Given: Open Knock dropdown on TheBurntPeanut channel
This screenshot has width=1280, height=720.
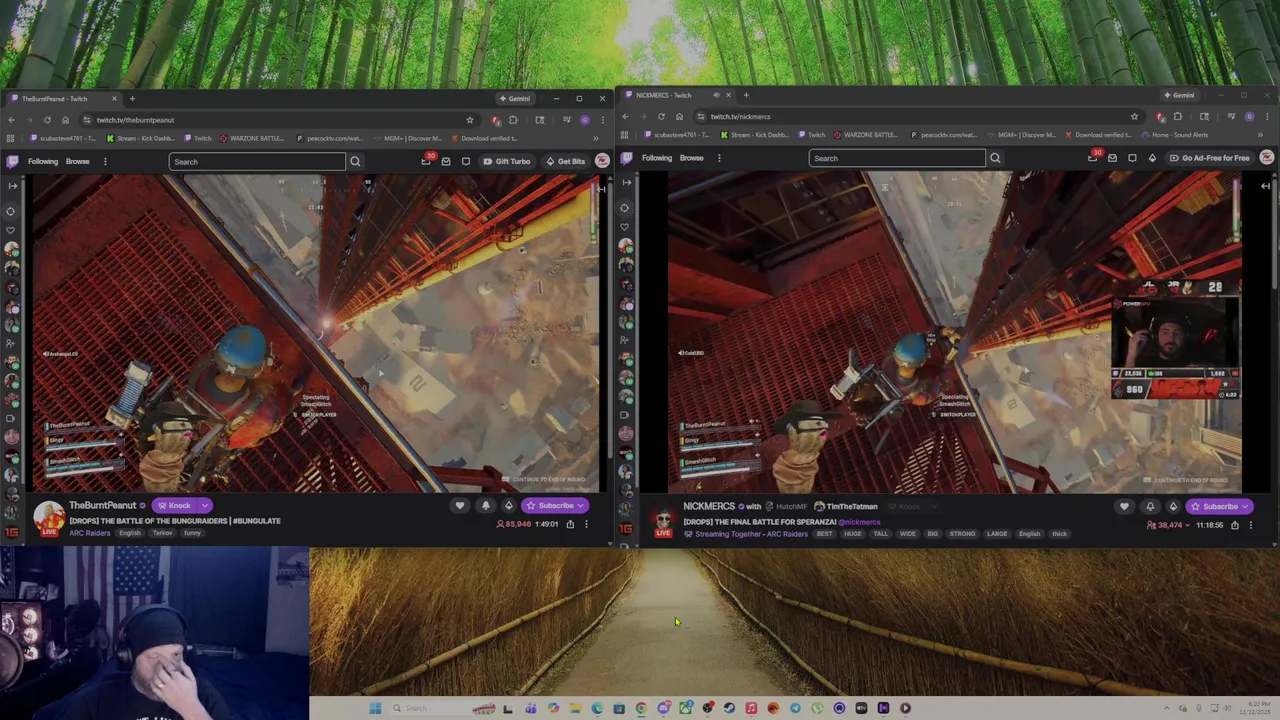Looking at the screenshot, I should click(x=204, y=506).
